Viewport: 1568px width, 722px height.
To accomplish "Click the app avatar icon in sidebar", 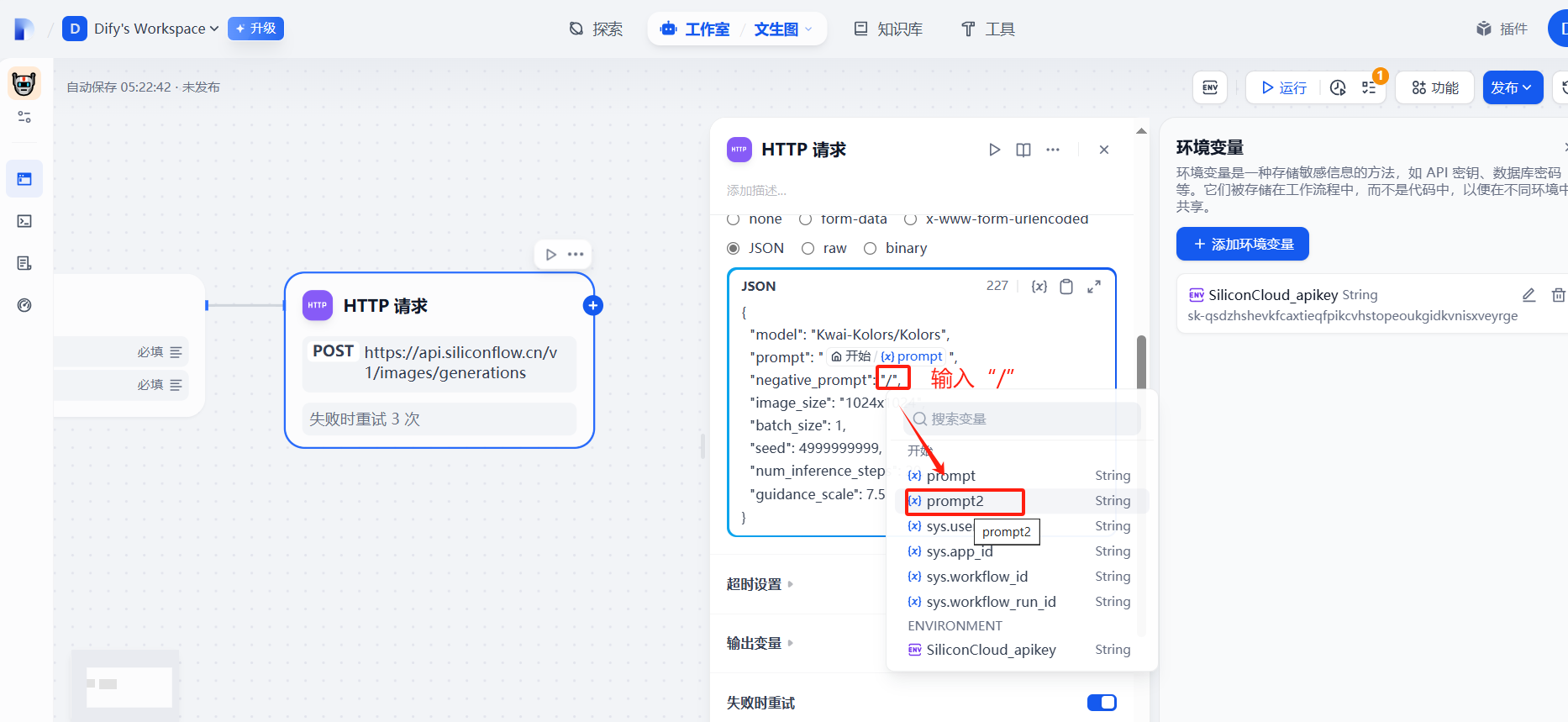I will (24, 83).
